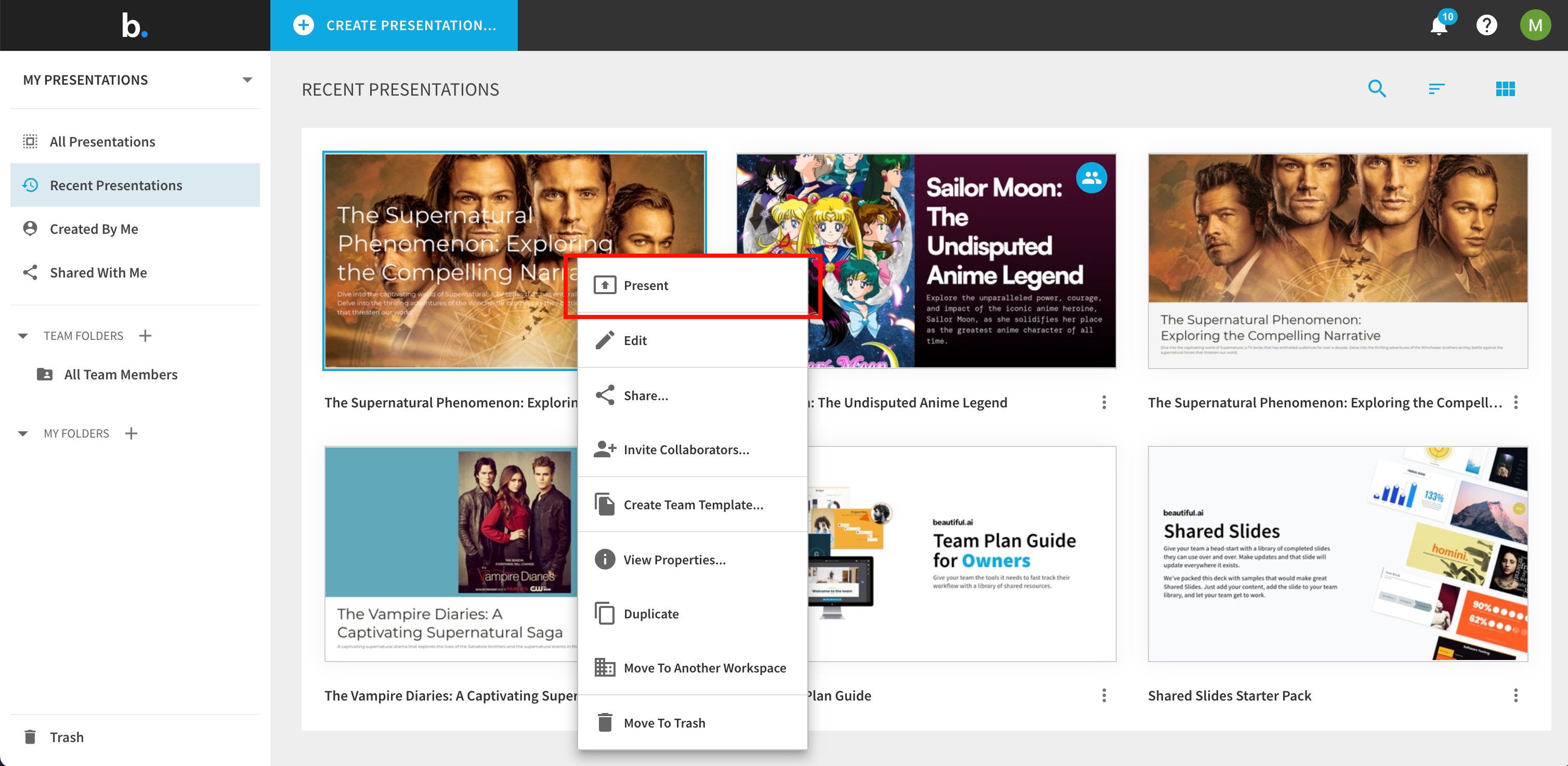Click the Duplicate copy icon

pyautogui.click(x=605, y=613)
